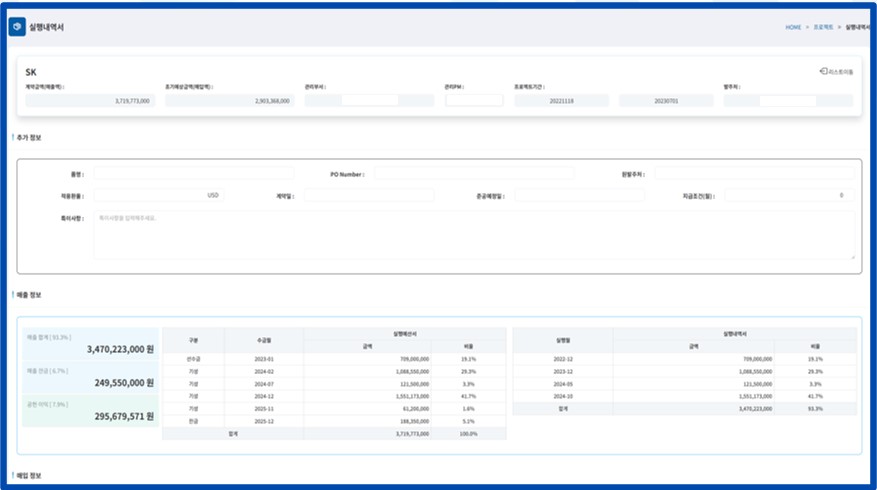Select the 관리PM input box
The image size is (877, 490).
pos(474,101)
